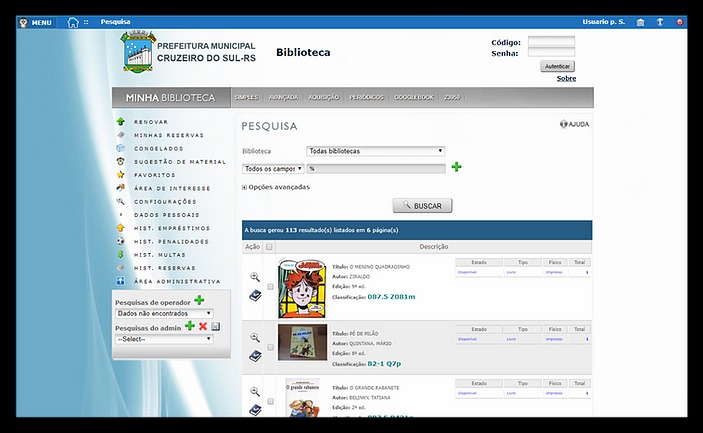The width and height of the screenshot is (703, 433).
Task: Open Favoritos in the sidebar
Action: click(x=155, y=175)
